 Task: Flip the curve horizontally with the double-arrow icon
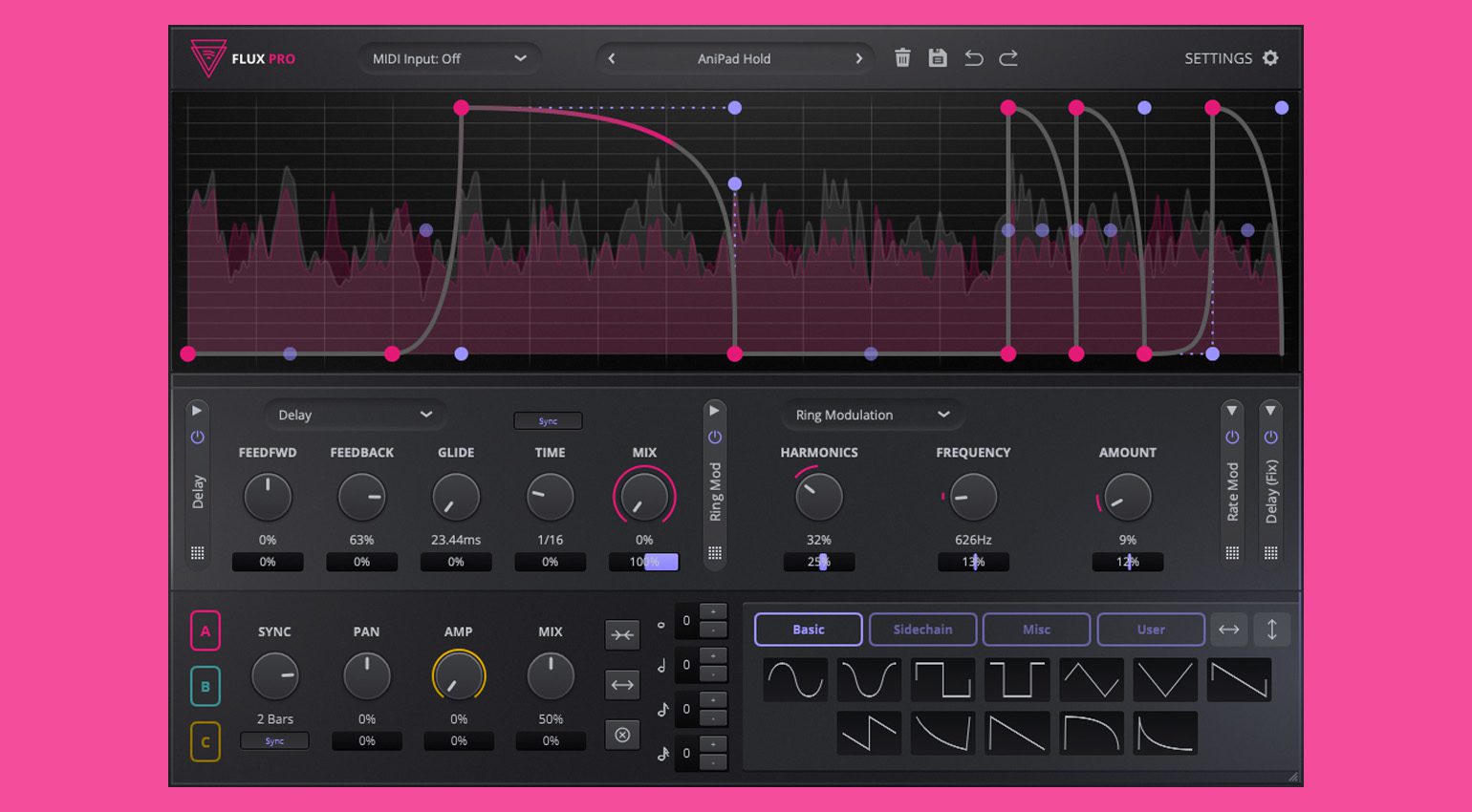[x=1229, y=630]
